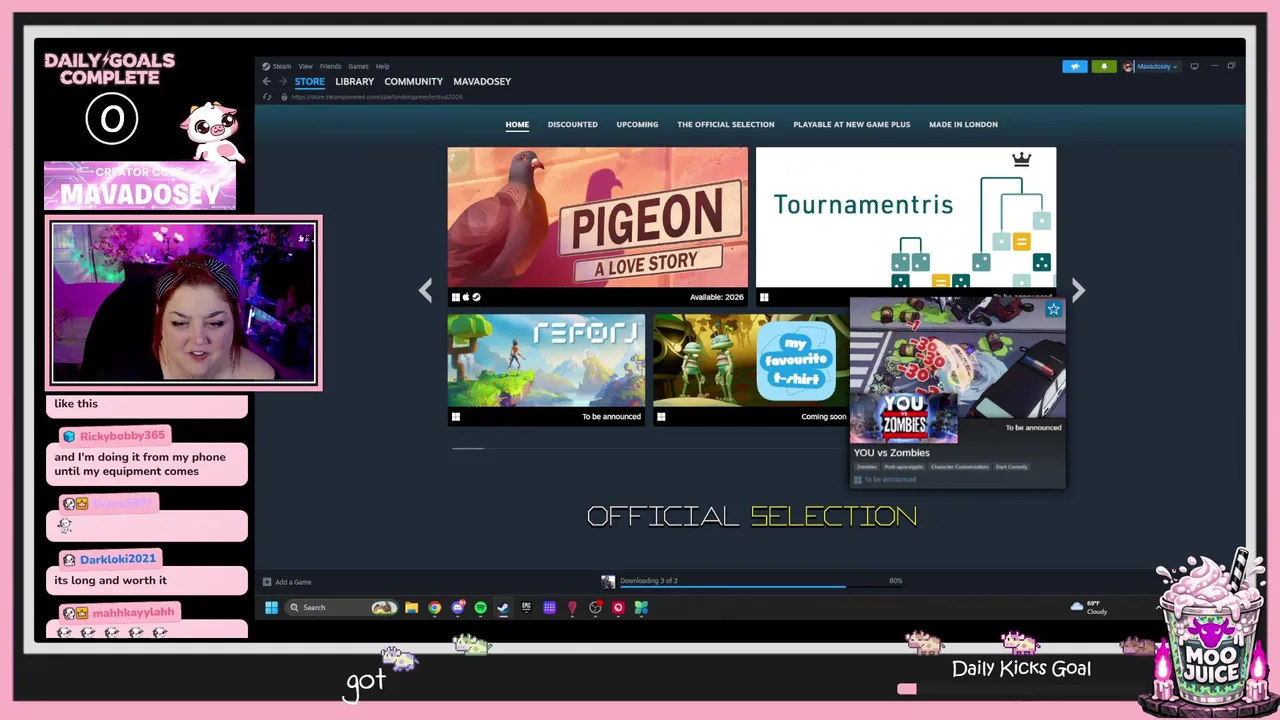
Task: Open the View menu
Action: coord(305,66)
